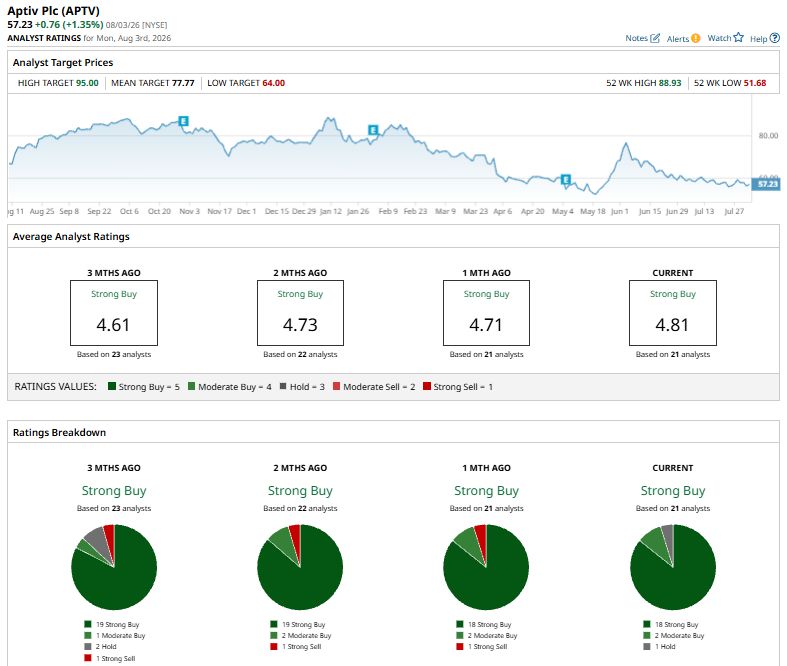The width and height of the screenshot is (787, 666).
Task: Click the earnings marker near Nov 3
Action: tap(184, 121)
